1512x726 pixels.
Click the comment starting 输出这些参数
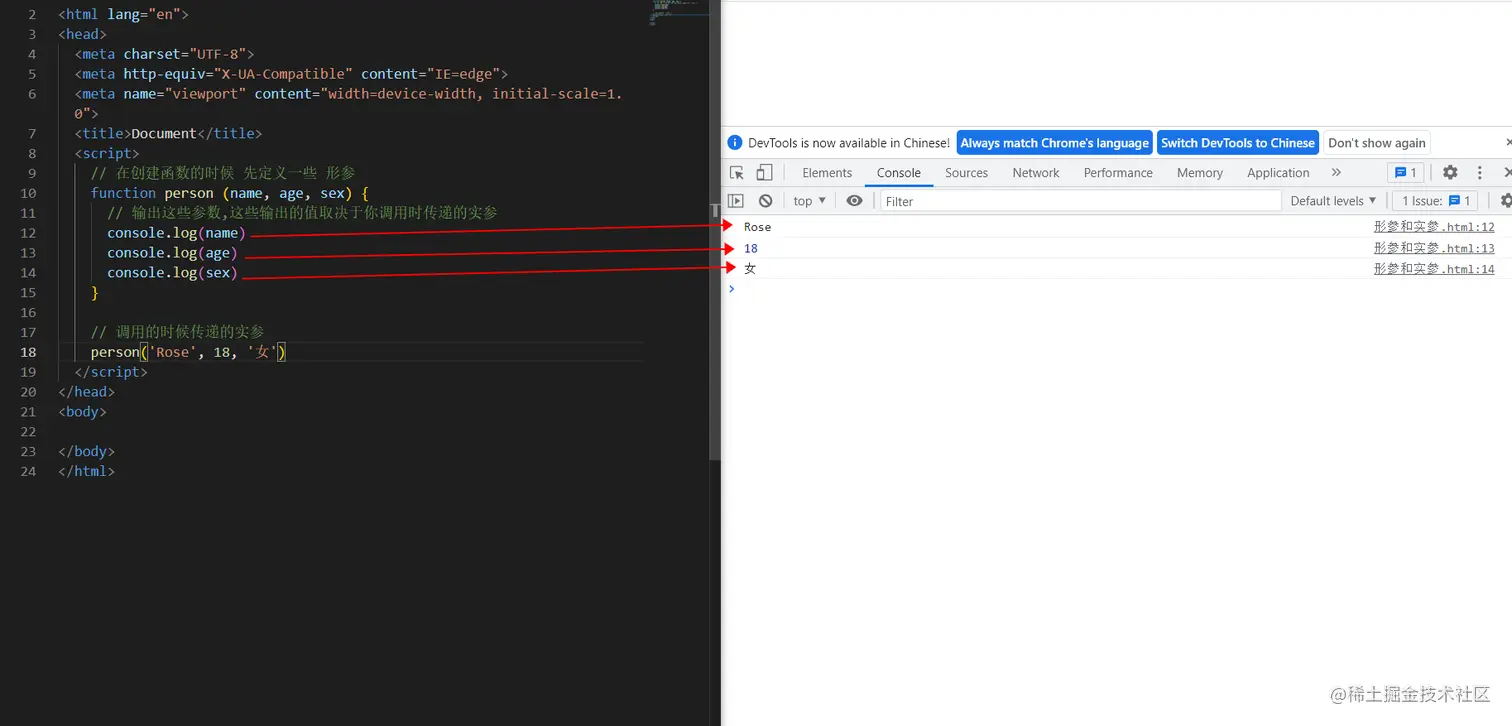click(x=302, y=213)
